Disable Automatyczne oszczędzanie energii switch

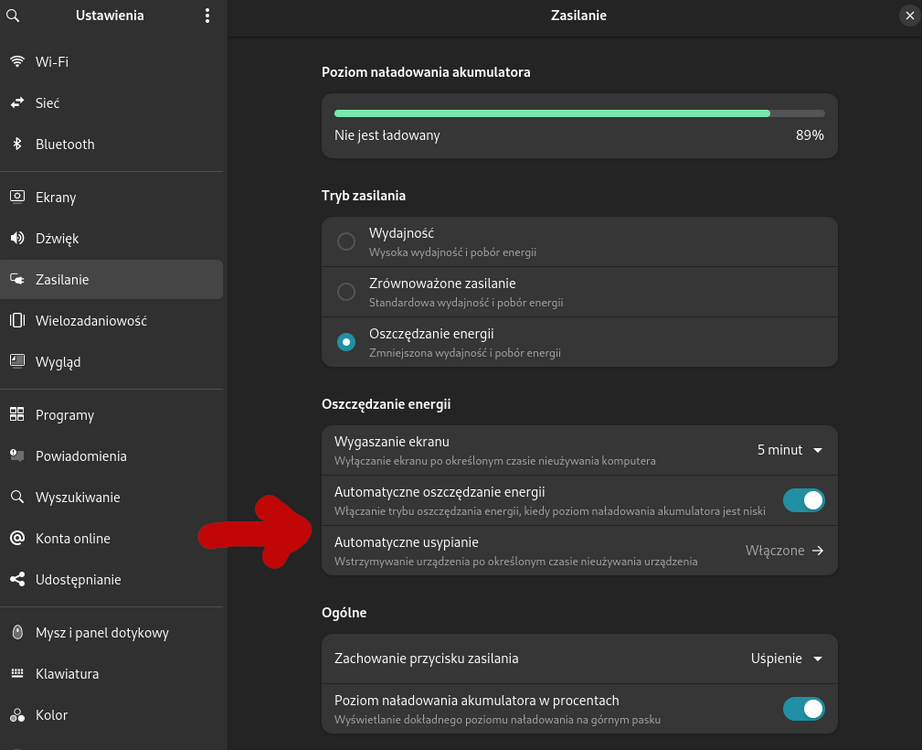tap(803, 500)
